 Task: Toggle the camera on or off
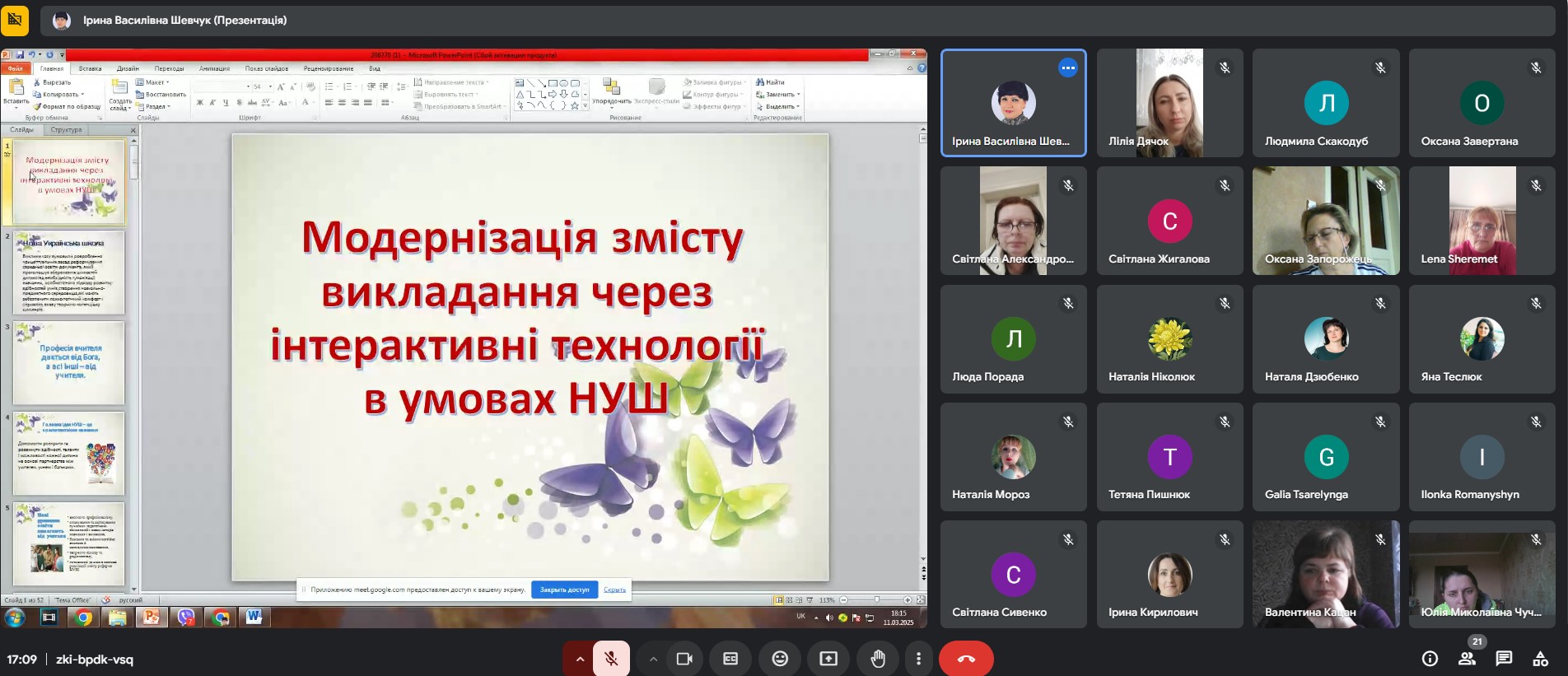pyautogui.click(x=684, y=659)
